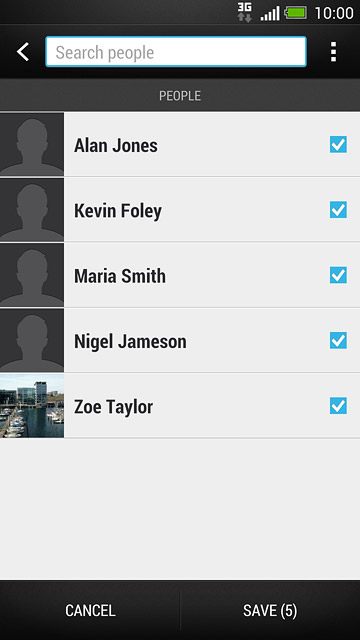Select the Maria Smith contact row

180,275
